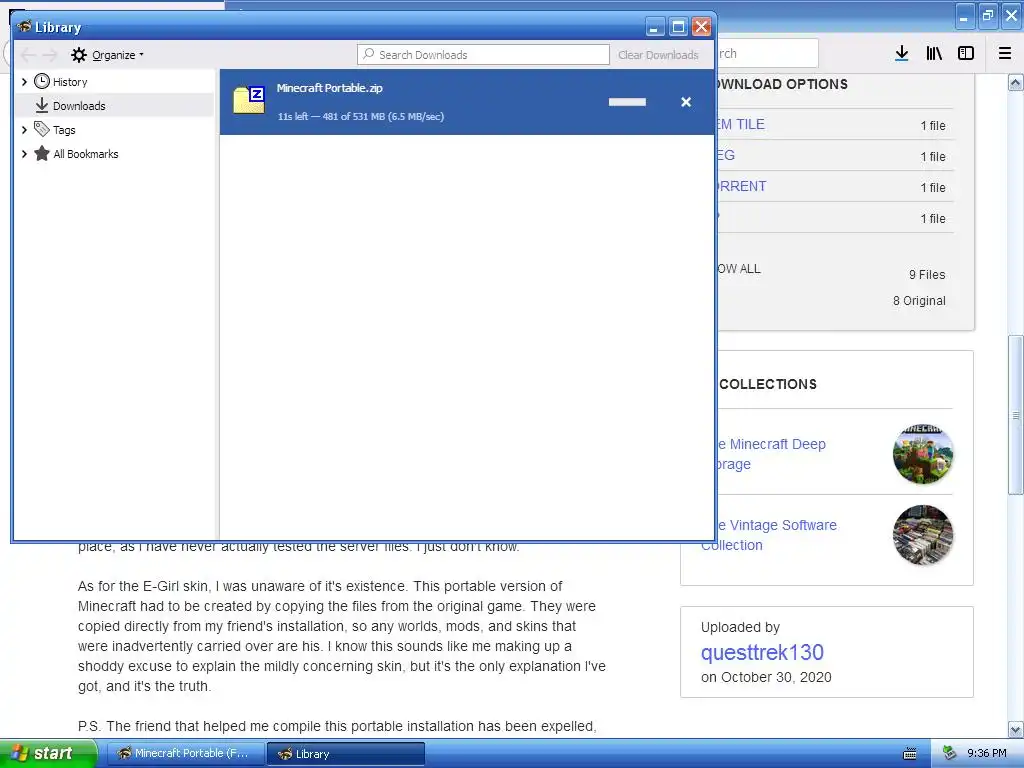Open the Organize gear icon
This screenshot has height=768, width=1024.
[x=79, y=55]
